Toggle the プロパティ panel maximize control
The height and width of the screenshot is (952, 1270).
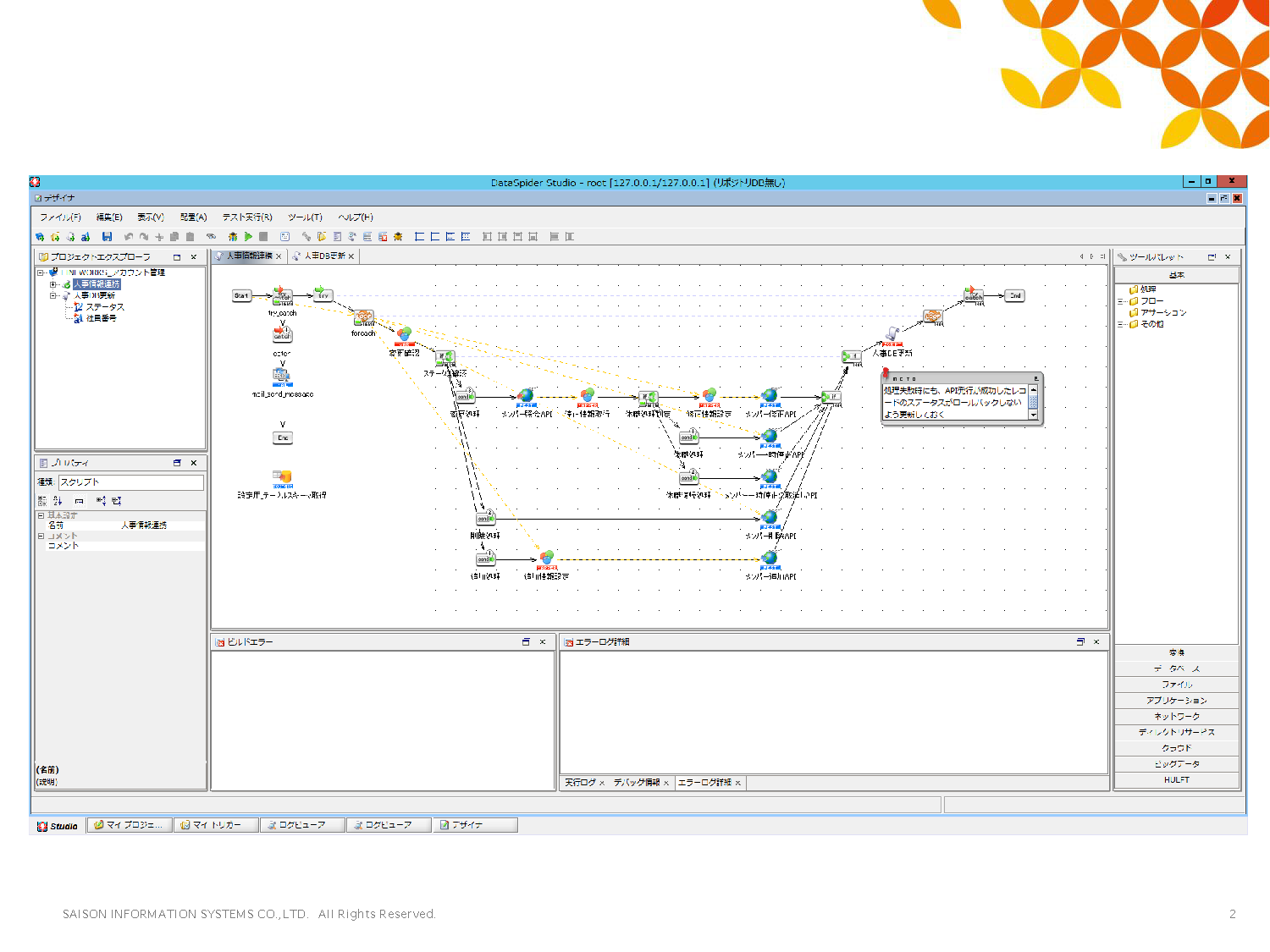click(x=176, y=462)
